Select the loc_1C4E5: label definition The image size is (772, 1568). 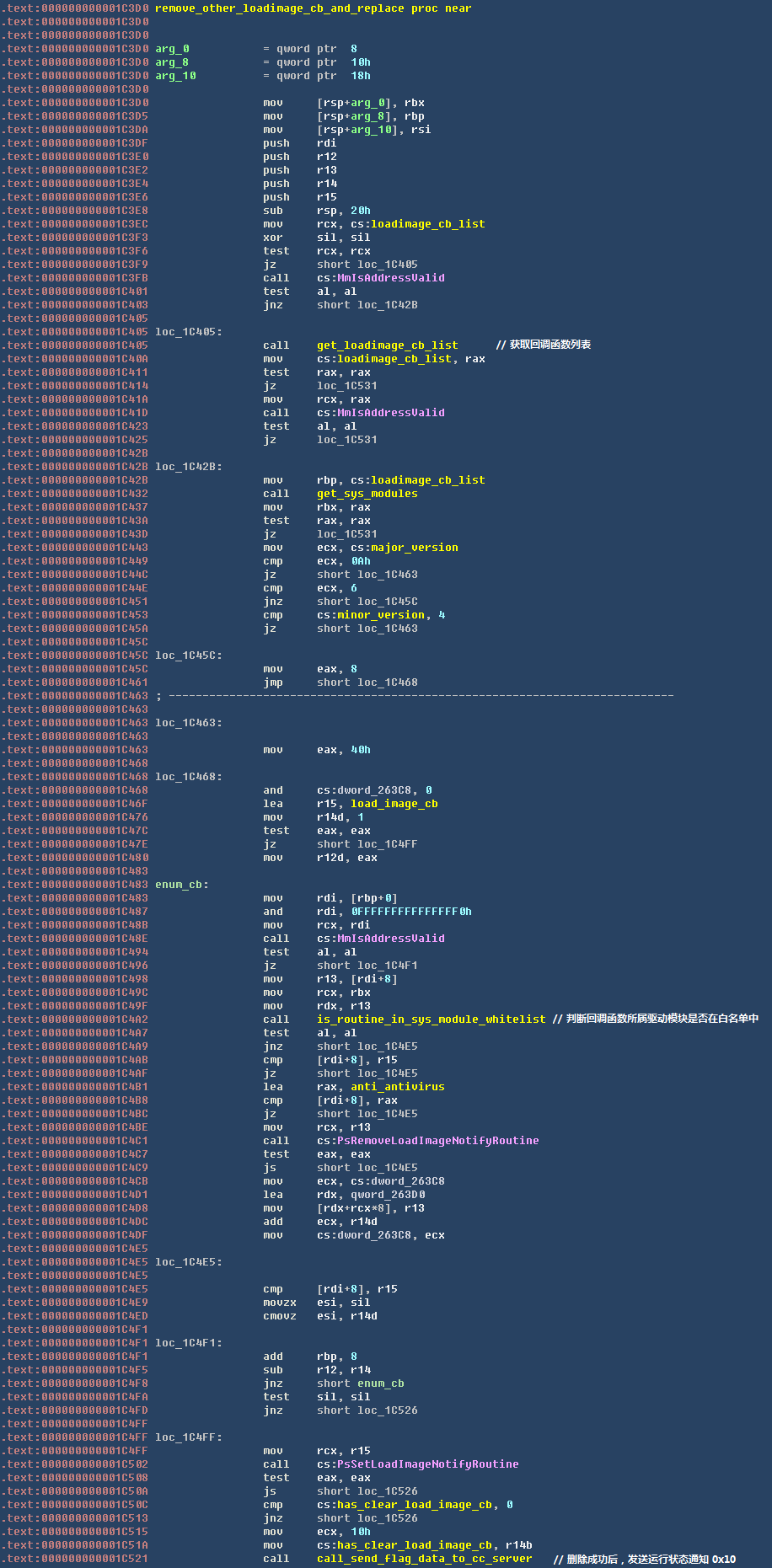(188, 1262)
